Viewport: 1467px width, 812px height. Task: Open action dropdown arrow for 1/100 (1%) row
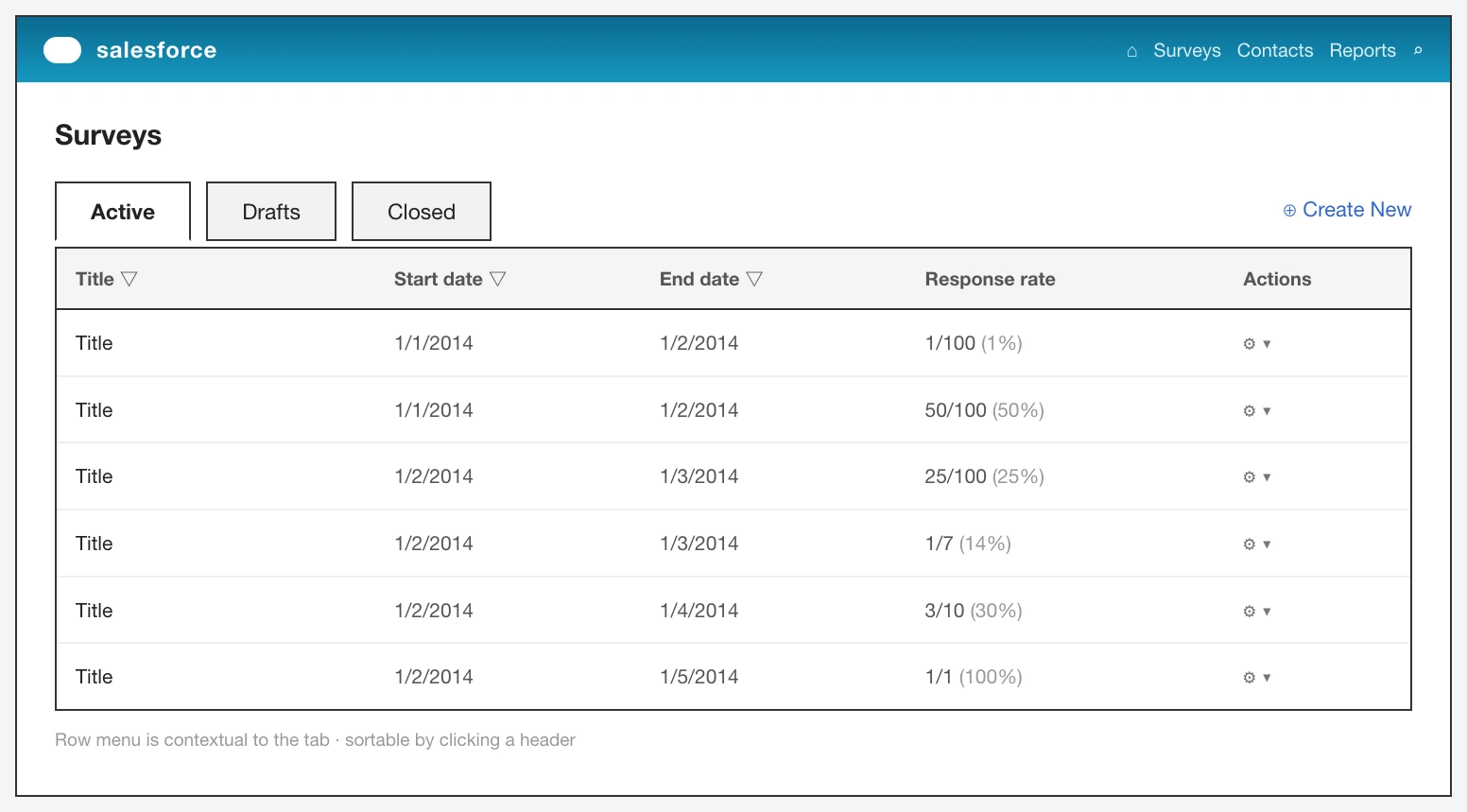[x=1267, y=344]
